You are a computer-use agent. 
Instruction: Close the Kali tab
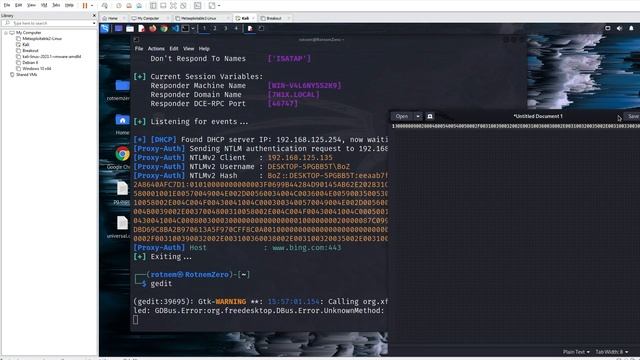[x=253, y=18]
